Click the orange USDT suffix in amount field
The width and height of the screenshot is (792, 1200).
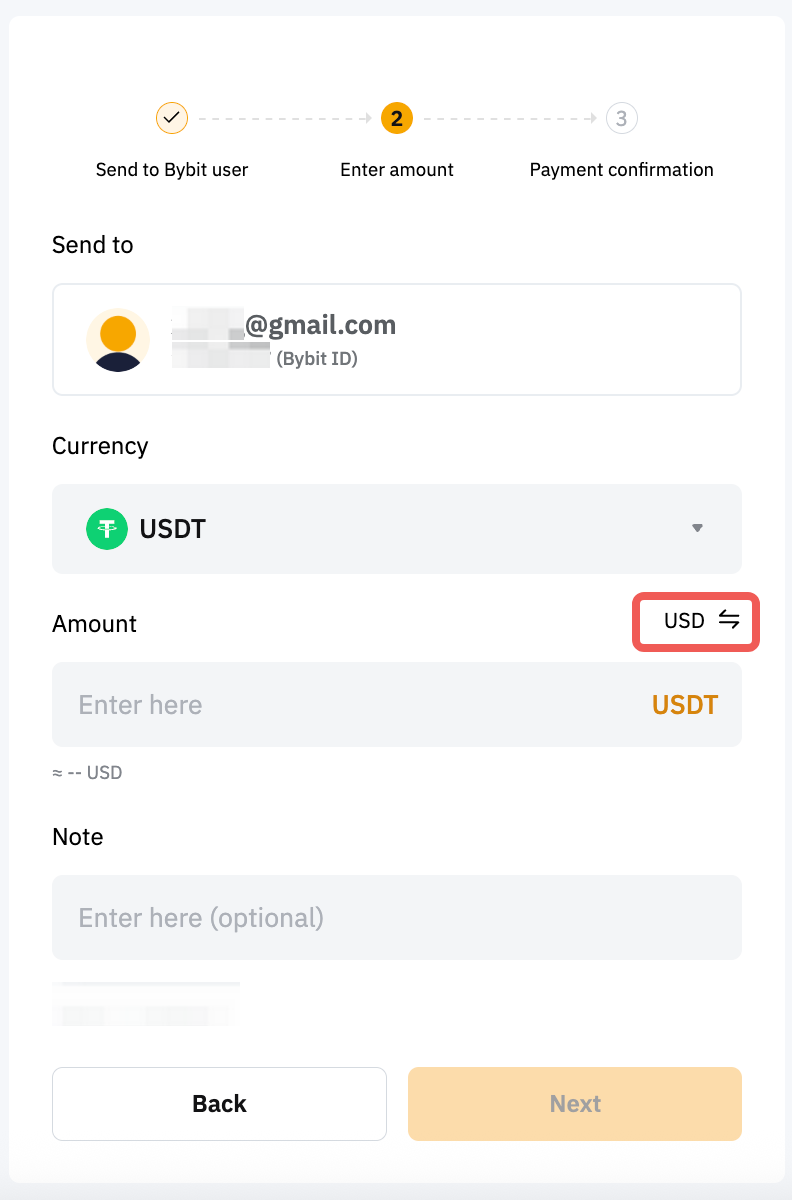(x=685, y=705)
